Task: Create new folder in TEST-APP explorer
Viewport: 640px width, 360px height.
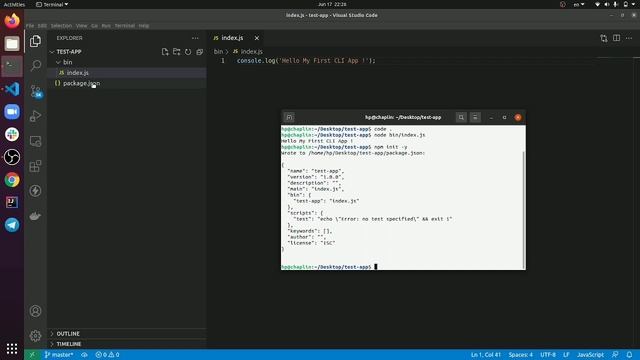Action: point(176,52)
